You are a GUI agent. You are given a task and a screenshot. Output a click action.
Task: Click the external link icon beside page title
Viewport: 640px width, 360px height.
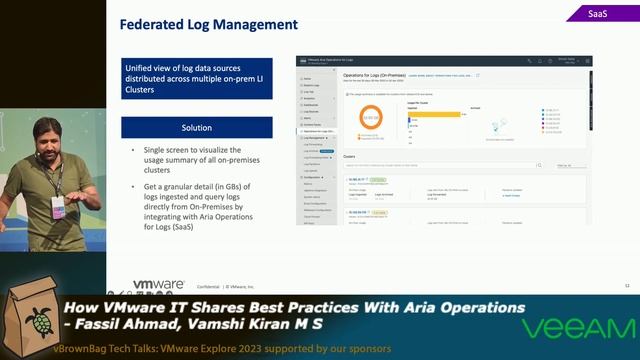[x=478, y=76]
